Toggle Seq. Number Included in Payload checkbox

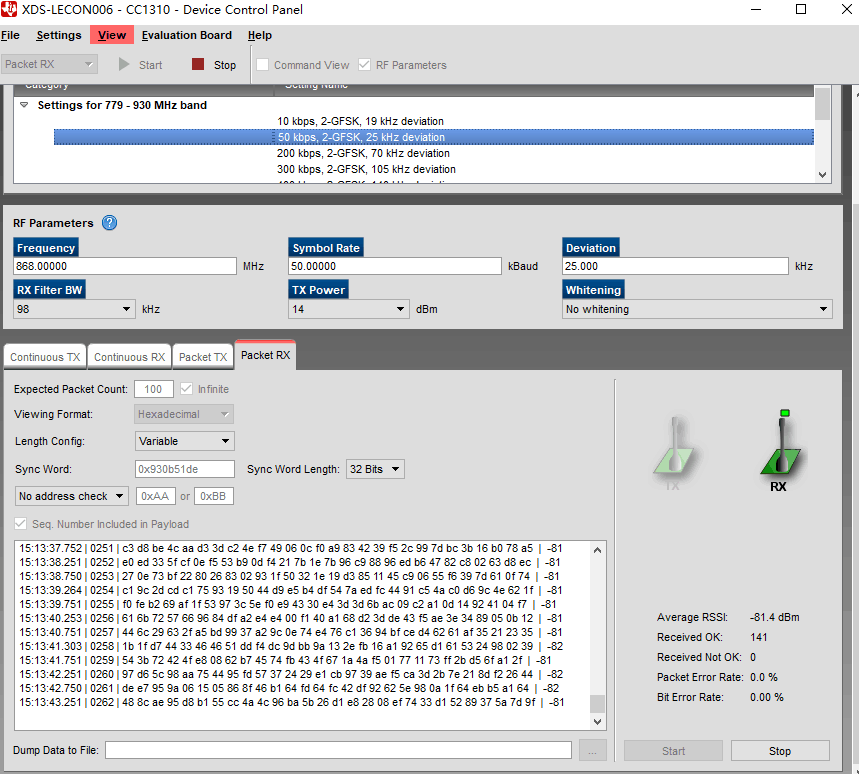(20, 524)
